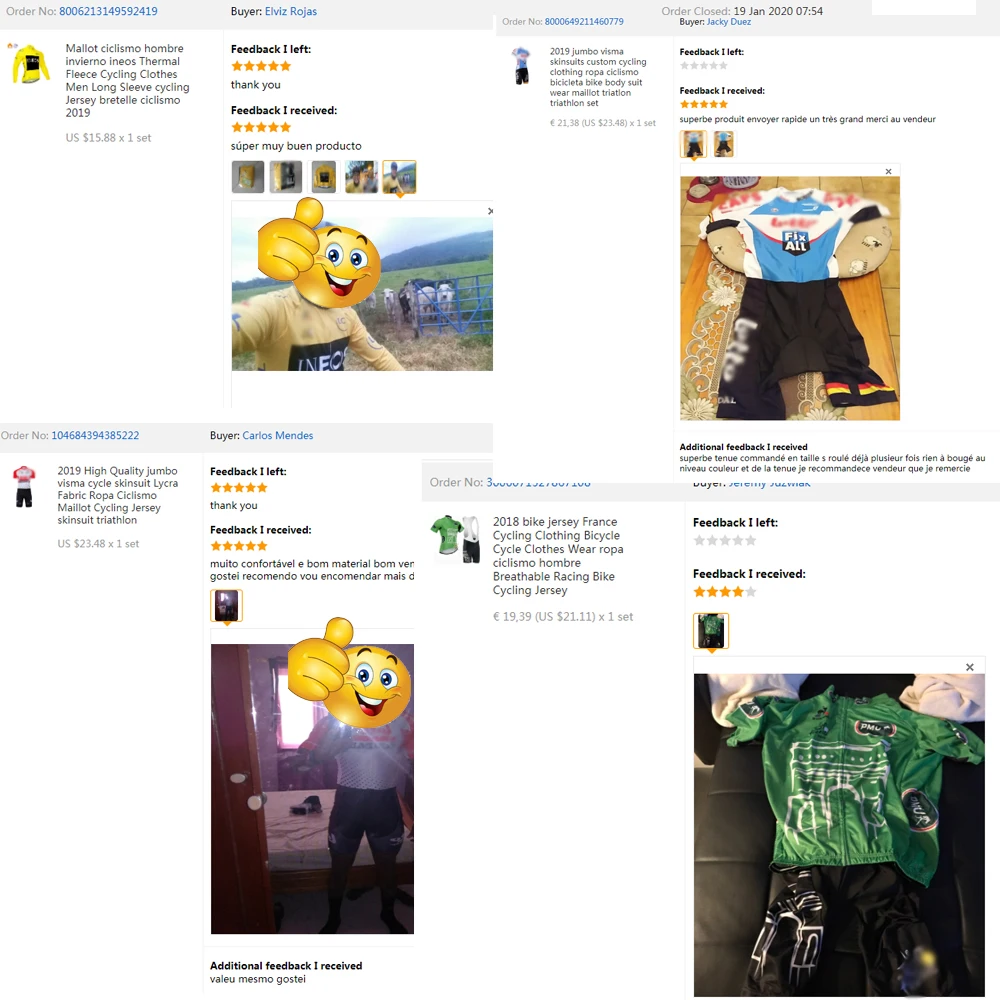Open buyer Carlos Mendes profile link
The width and height of the screenshot is (1000, 1000).
pyautogui.click(x=277, y=436)
